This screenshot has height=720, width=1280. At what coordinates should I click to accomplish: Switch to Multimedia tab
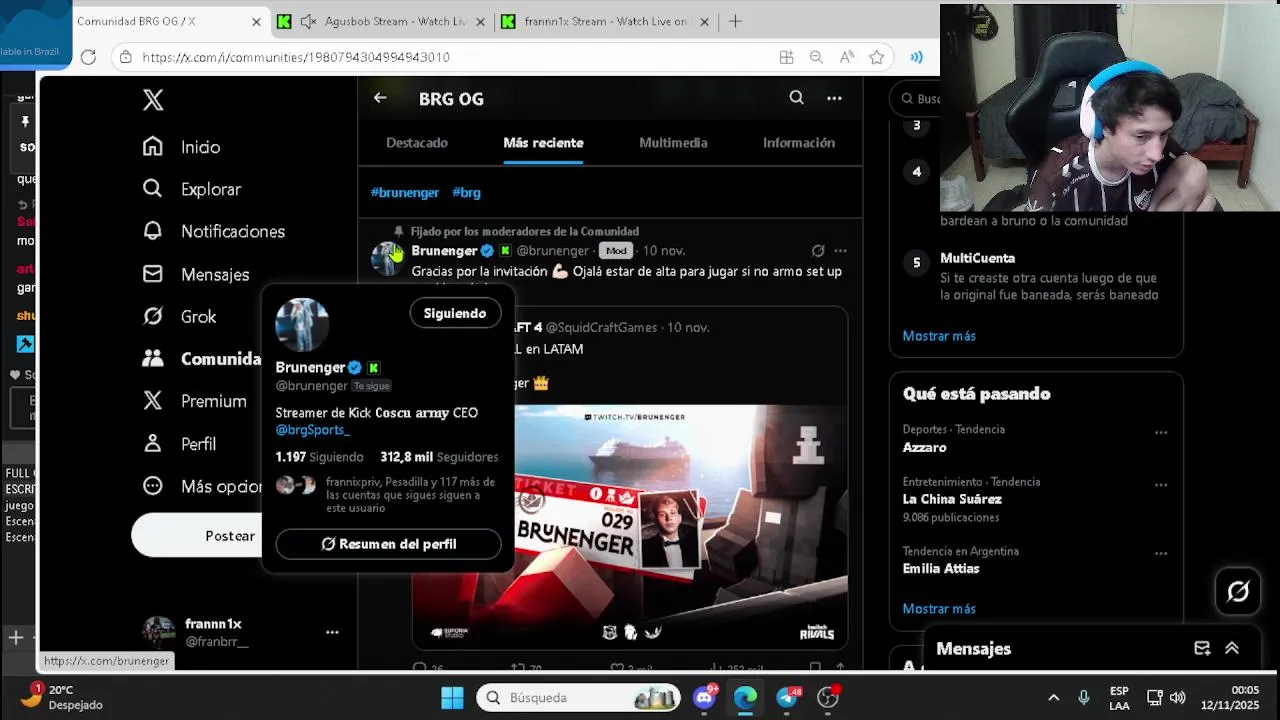tap(673, 143)
